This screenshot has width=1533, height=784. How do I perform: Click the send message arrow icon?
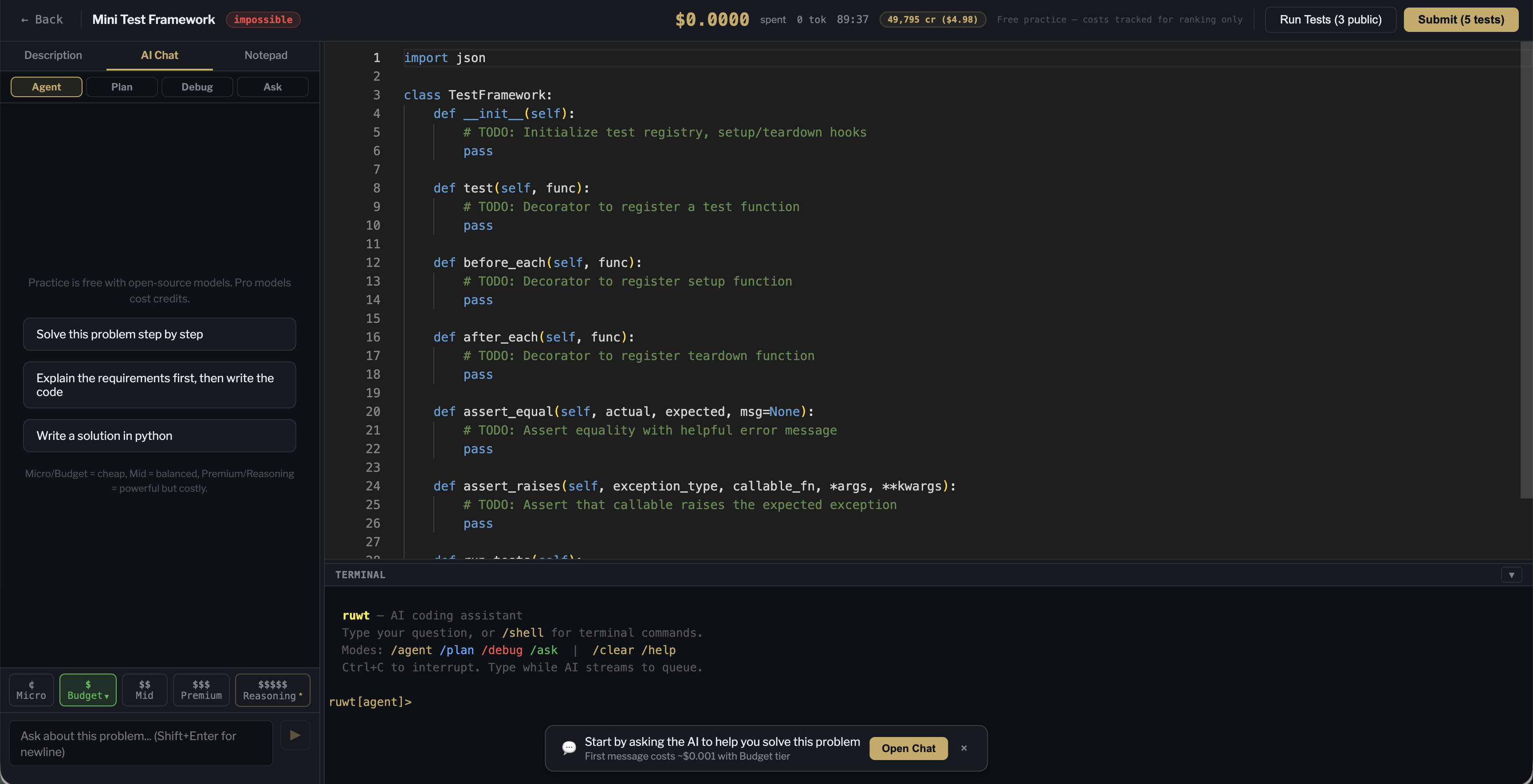click(295, 735)
